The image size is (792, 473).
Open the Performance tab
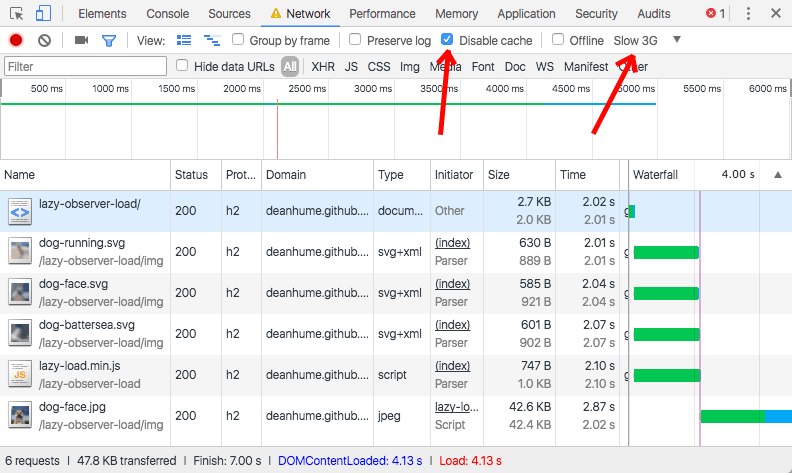382,14
